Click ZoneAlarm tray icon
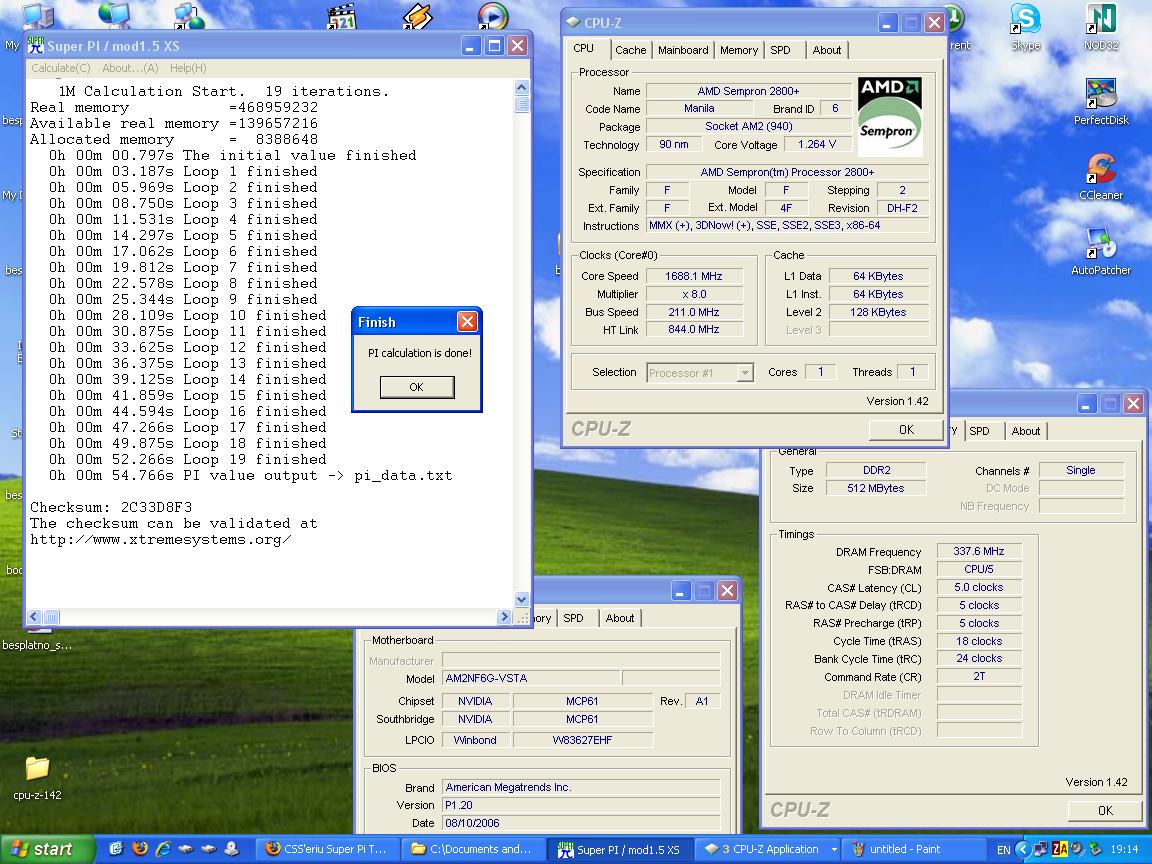 click(1059, 849)
